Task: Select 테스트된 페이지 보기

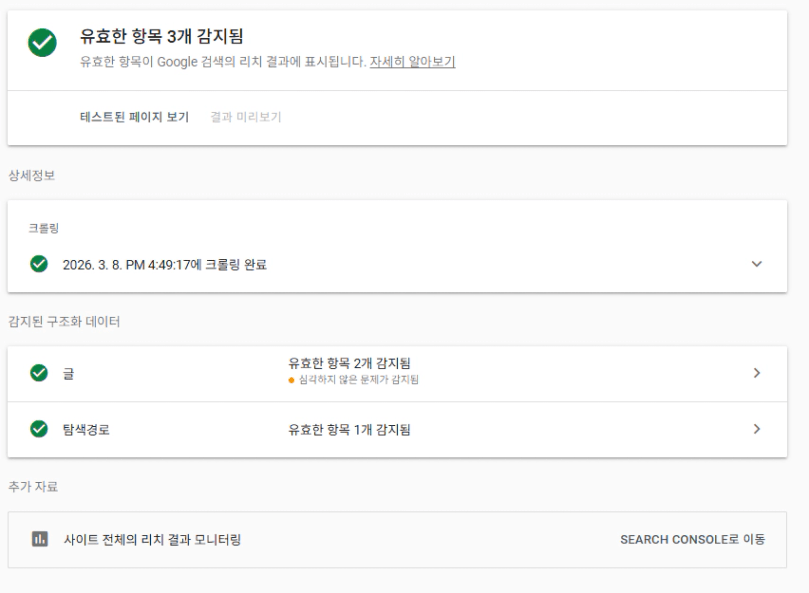Action: (134, 117)
